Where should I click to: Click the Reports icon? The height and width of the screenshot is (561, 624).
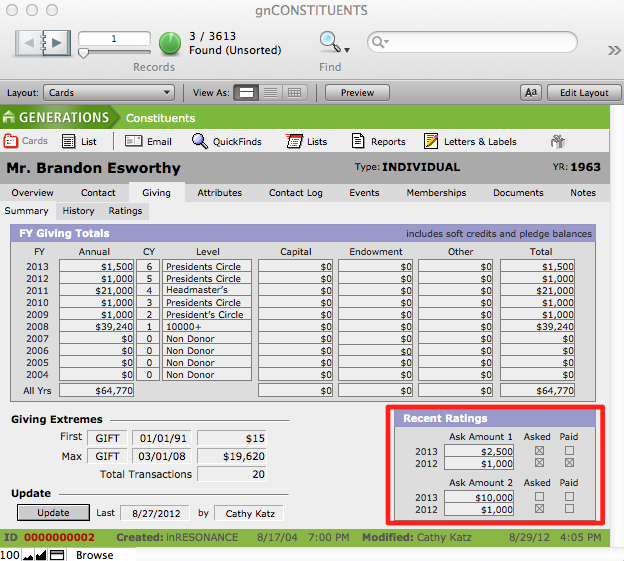(358, 141)
